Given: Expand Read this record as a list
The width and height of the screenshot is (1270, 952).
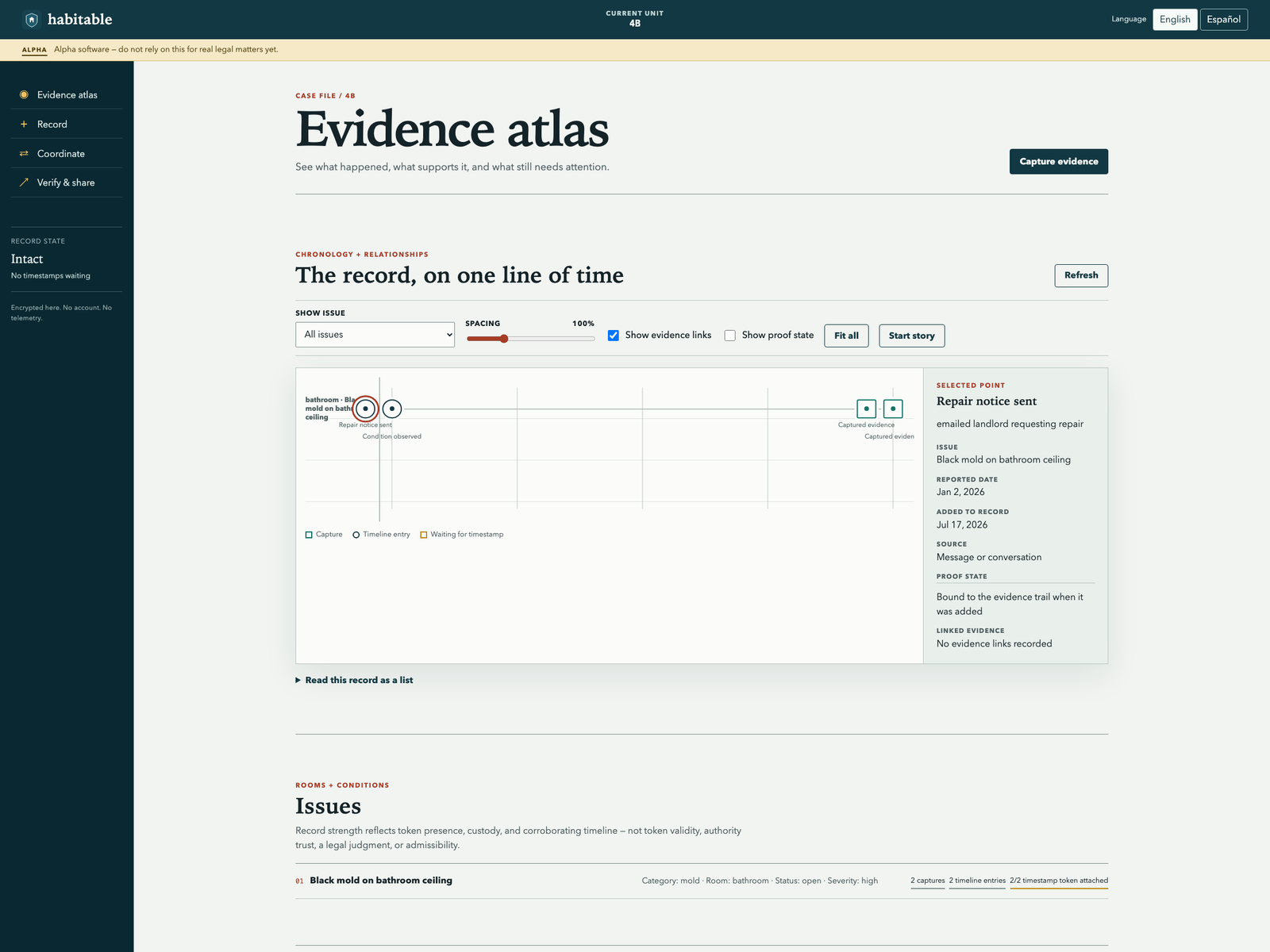Looking at the screenshot, I should [x=354, y=680].
